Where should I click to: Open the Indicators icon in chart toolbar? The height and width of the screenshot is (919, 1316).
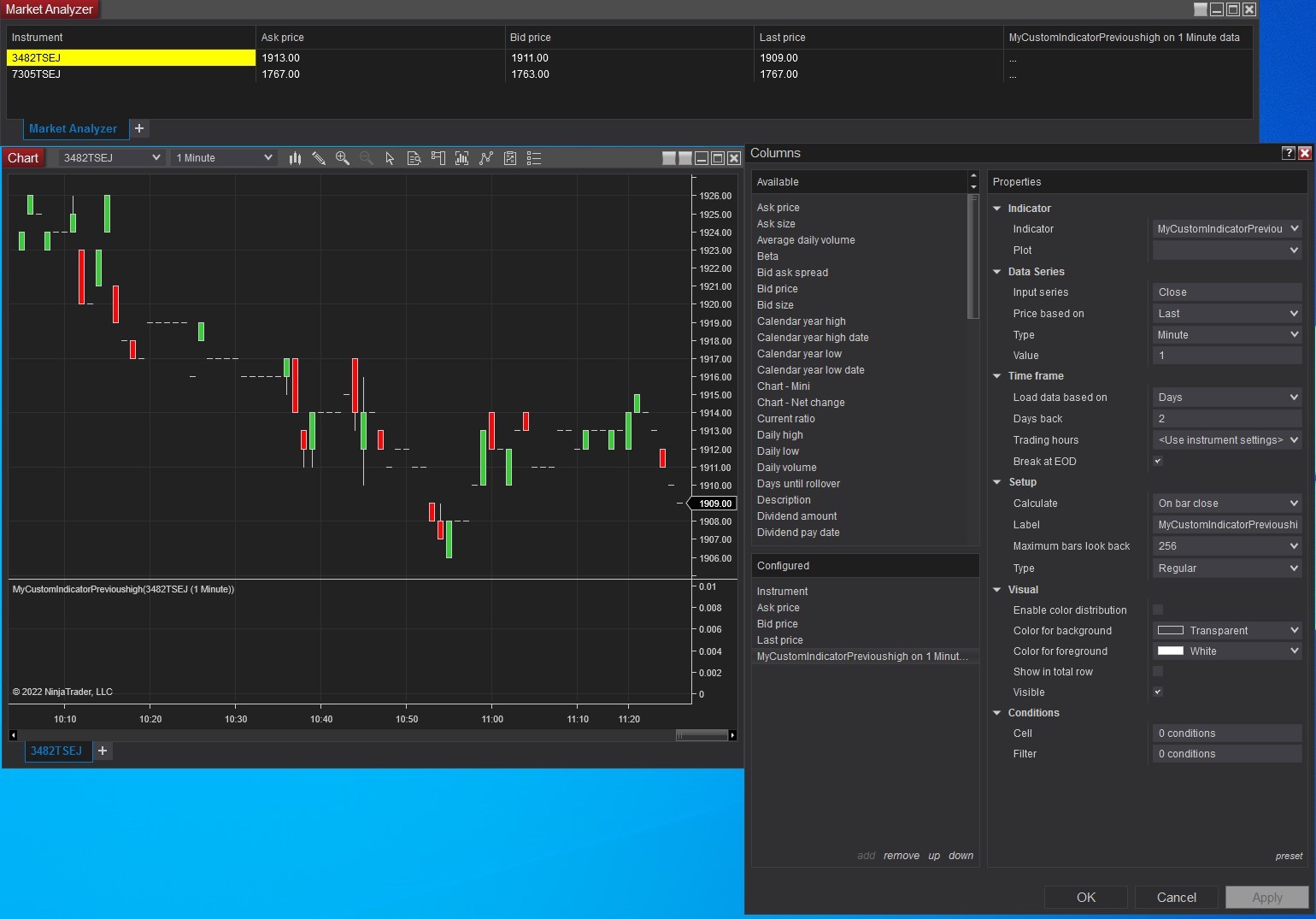[x=486, y=158]
